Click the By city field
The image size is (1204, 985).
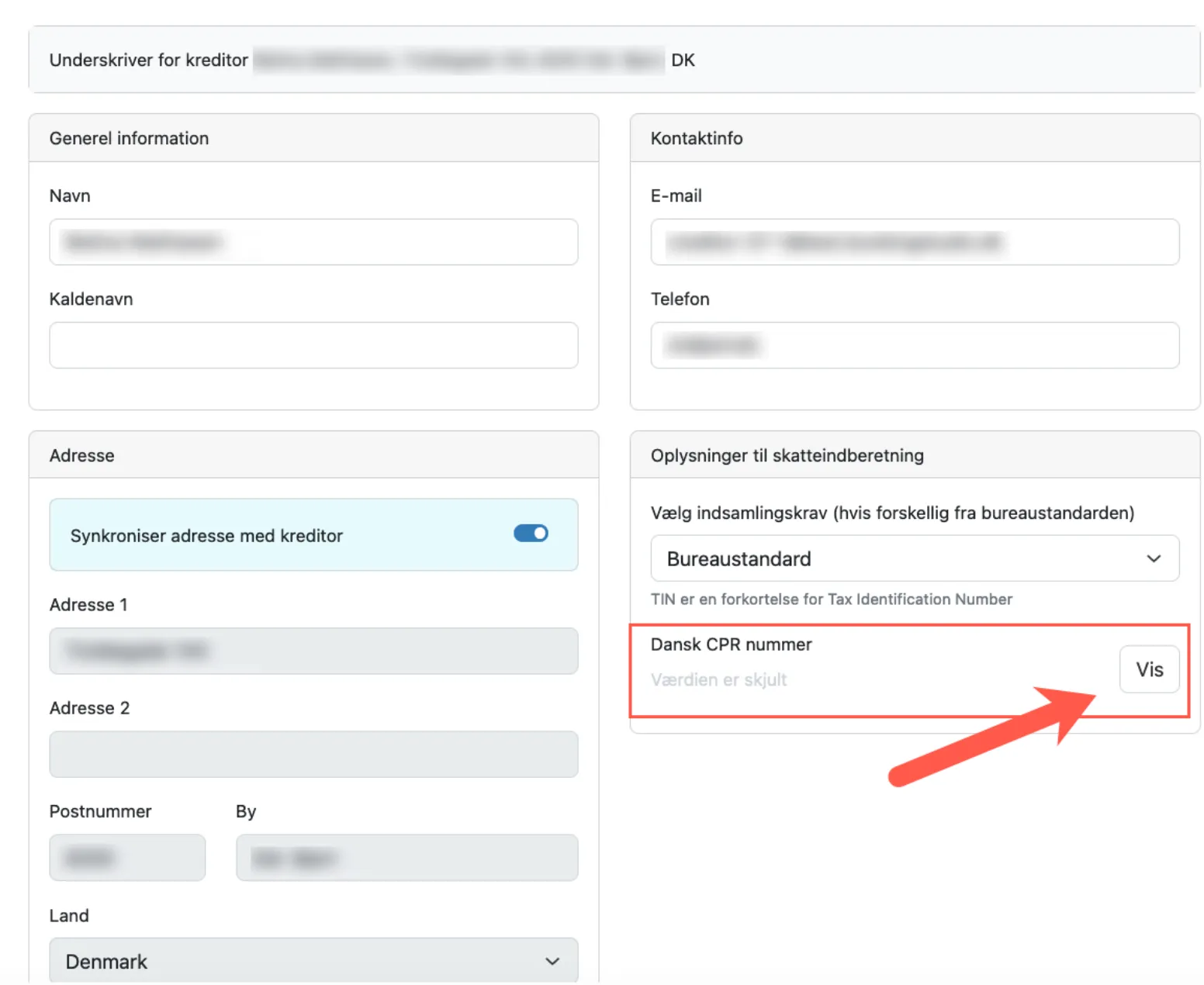[x=407, y=858]
